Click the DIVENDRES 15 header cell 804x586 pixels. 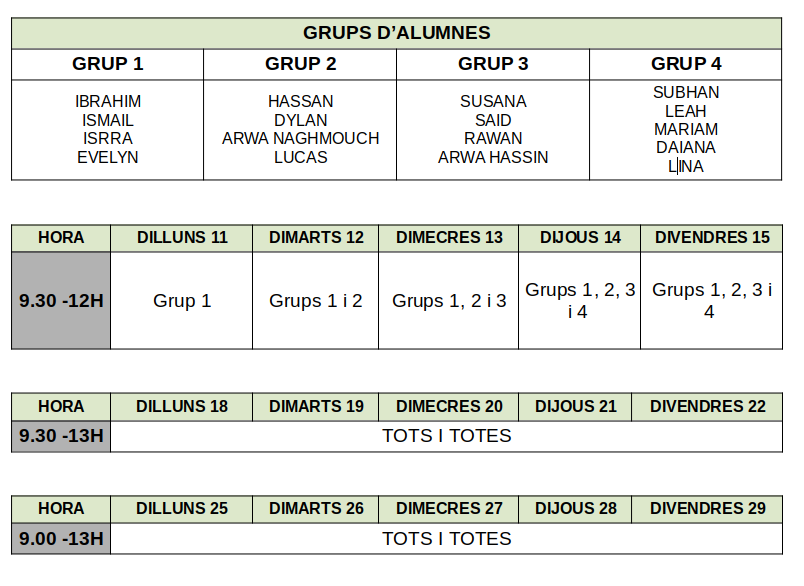tap(712, 238)
